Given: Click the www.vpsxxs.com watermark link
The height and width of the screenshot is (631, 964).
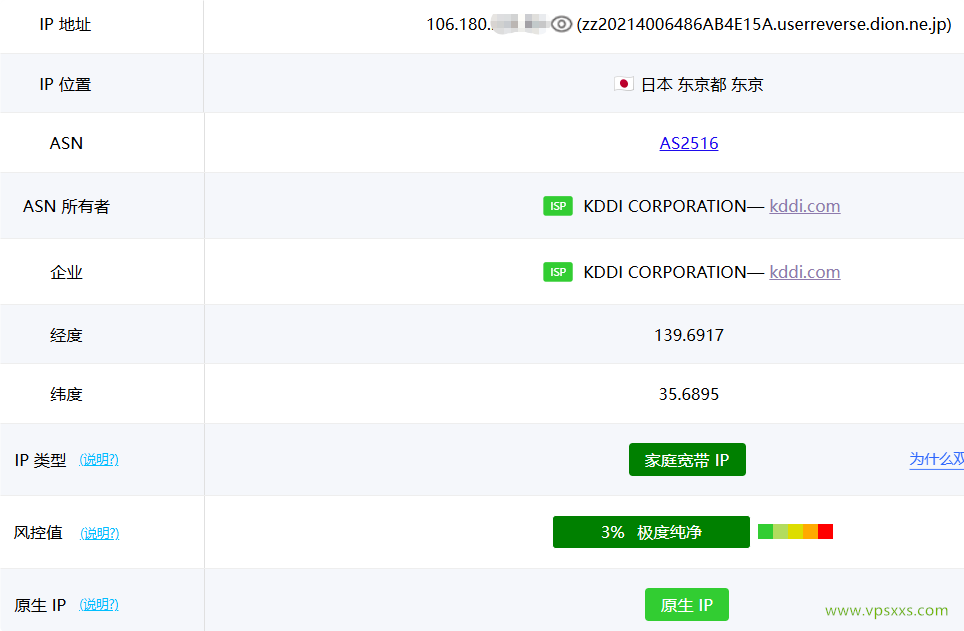Looking at the screenshot, I should point(885,610).
